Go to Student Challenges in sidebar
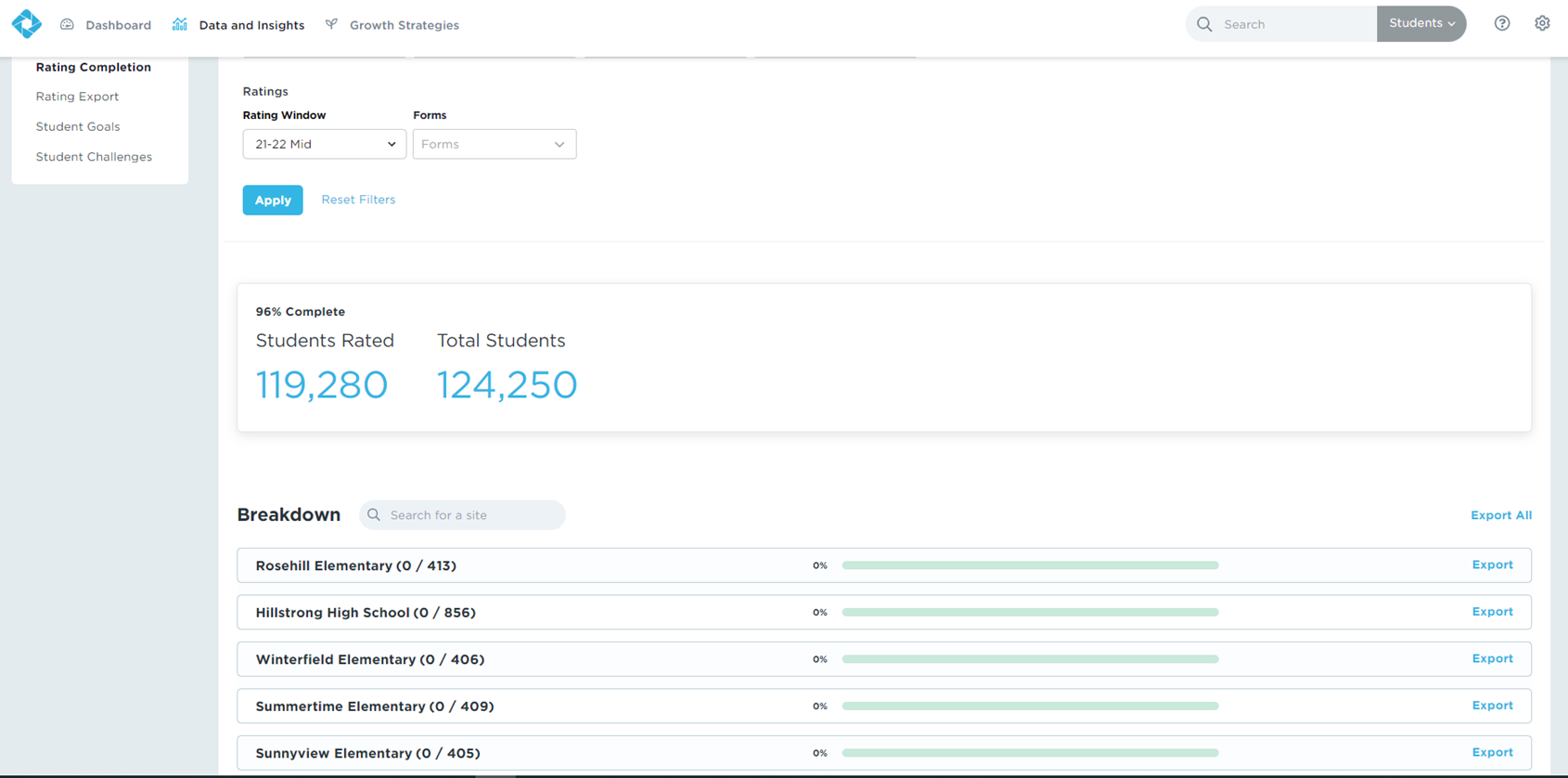The width and height of the screenshot is (1568, 778). pos(94,157)
